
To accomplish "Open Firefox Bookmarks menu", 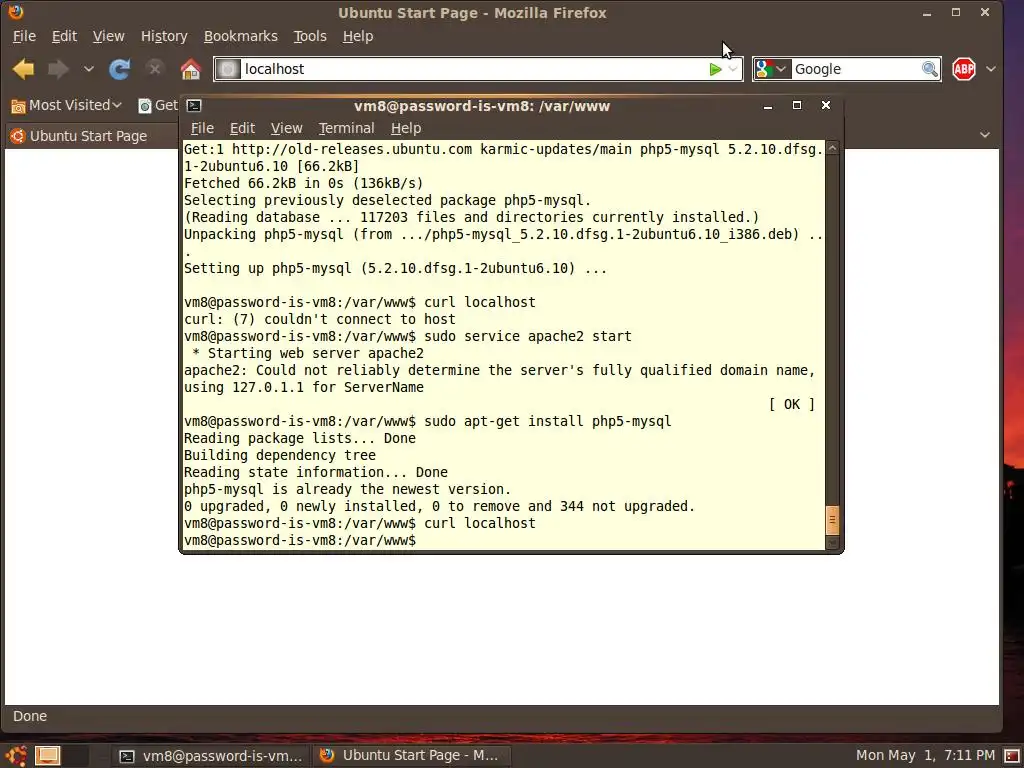I will (240, 36).
